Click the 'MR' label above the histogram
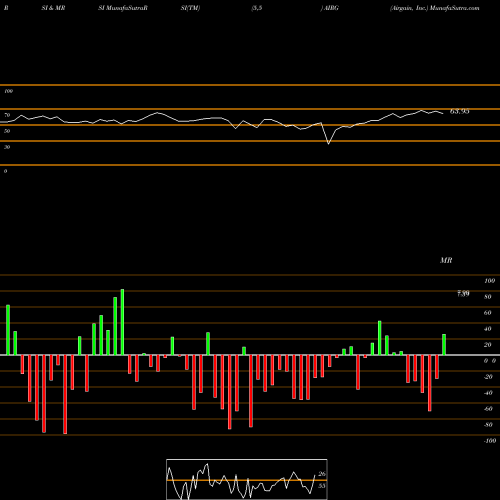The height and width of the screenshot is (500, 500). [446, 260]
